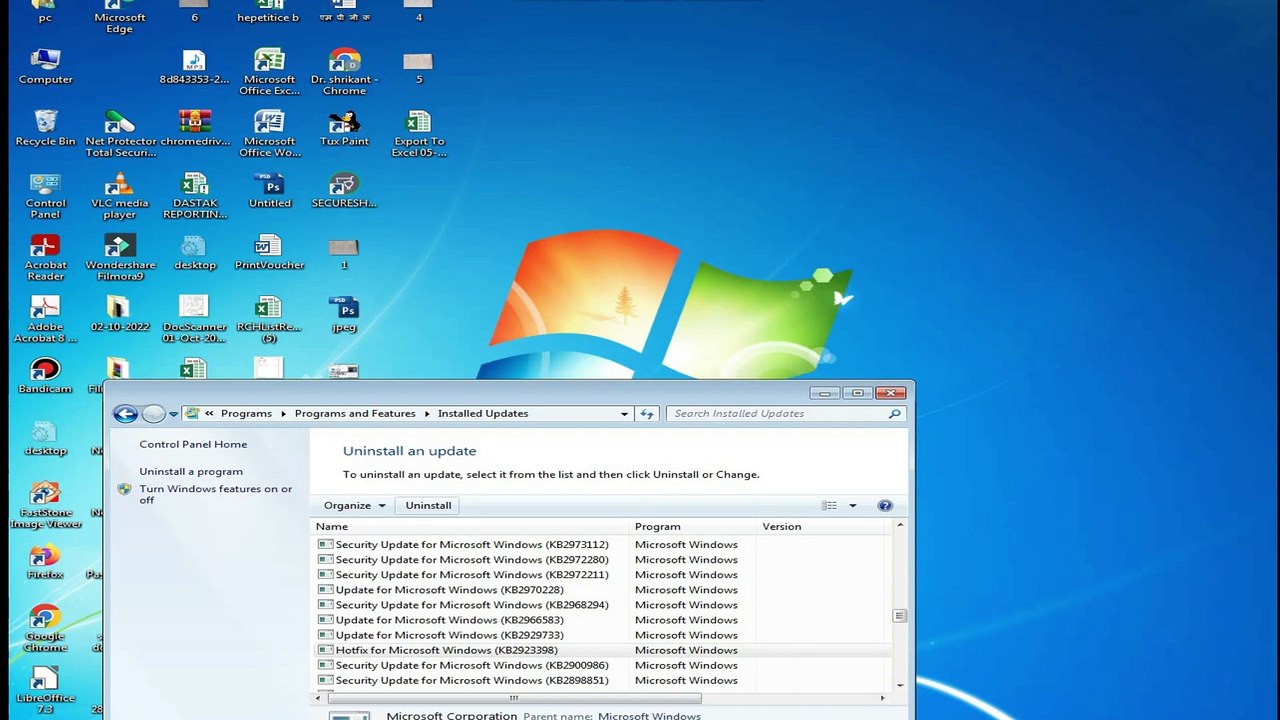Open Tux Paint desktop icon
This screenshot has width=1280, height=720.
(344, 128)
